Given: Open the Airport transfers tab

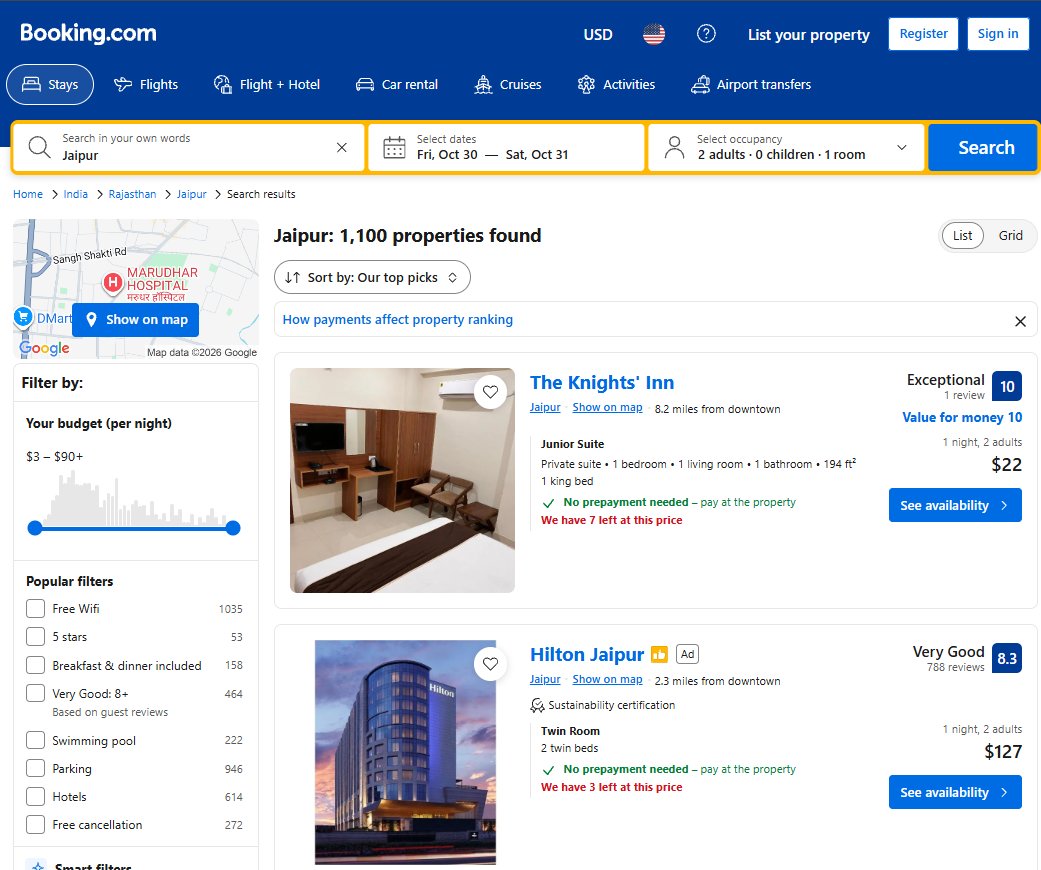Looking at the screenshot, I should (751, 84).
